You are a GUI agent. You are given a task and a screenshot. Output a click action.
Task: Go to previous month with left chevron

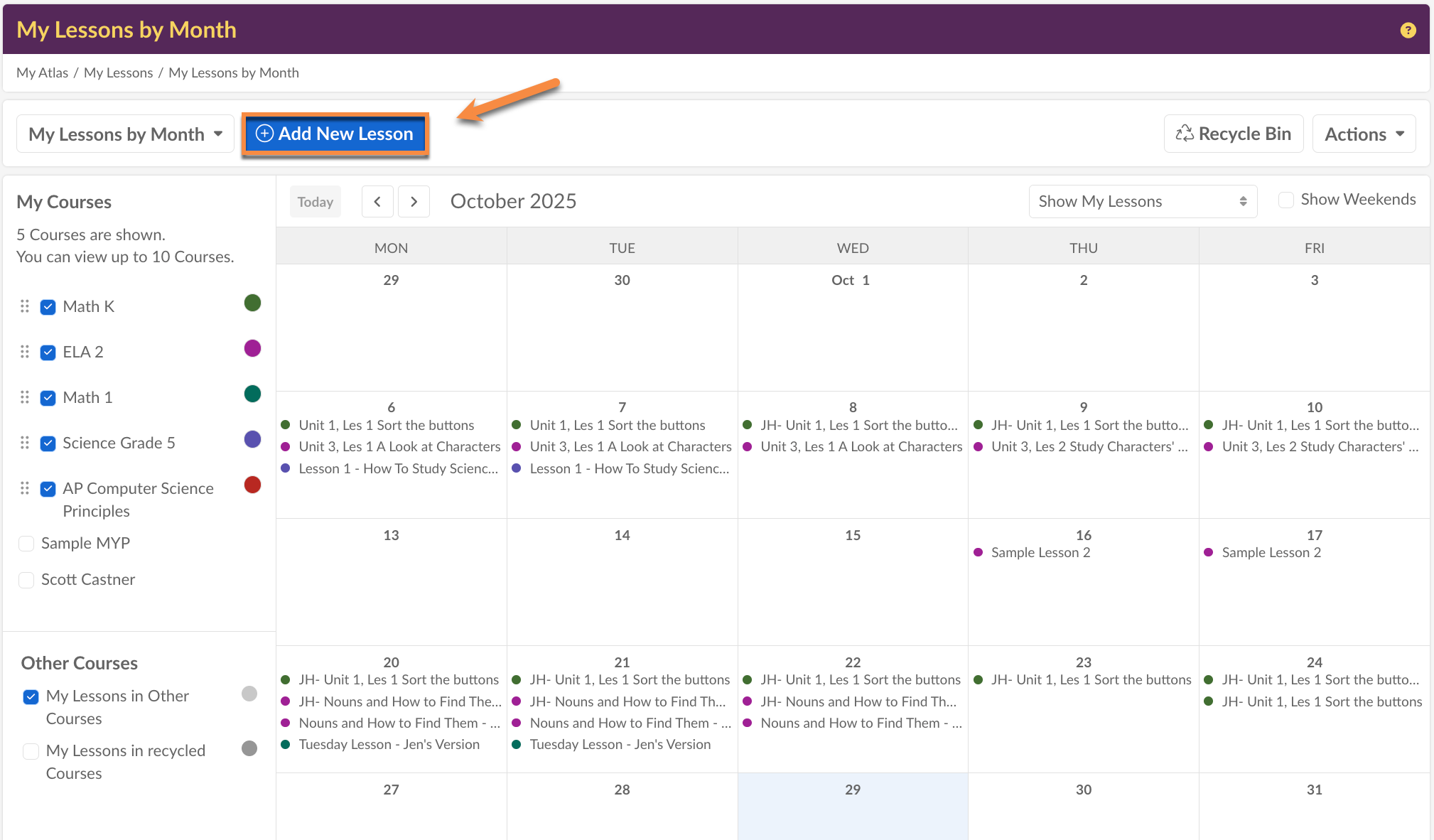point(377,202)
